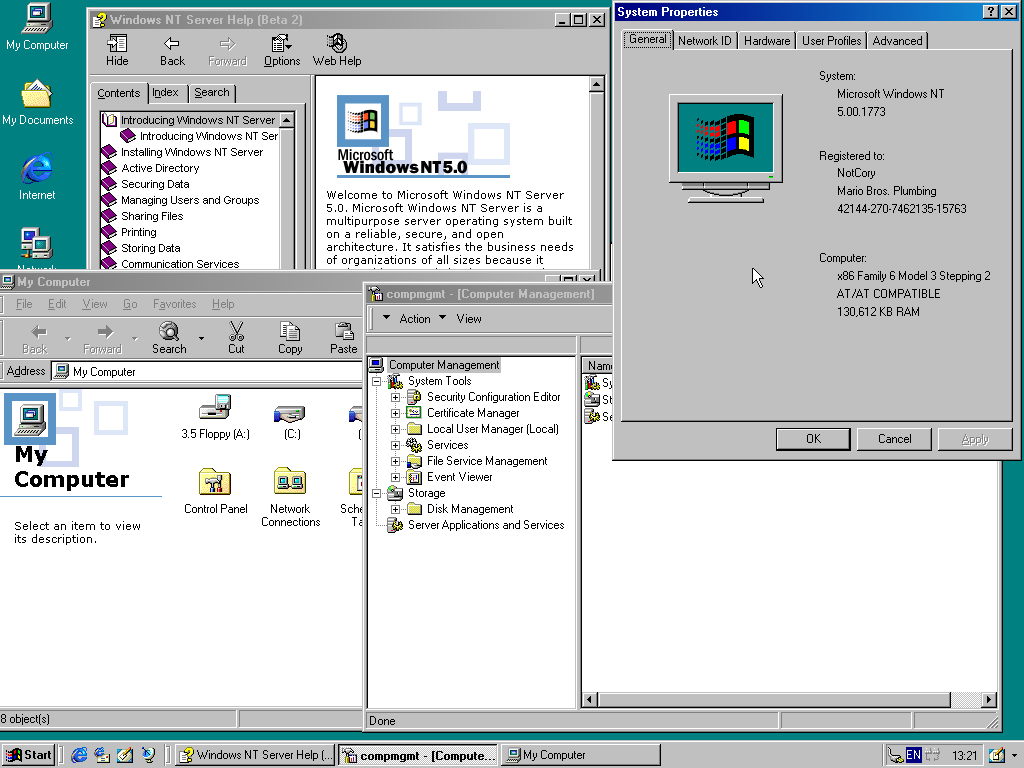Viewport: 1024px width, 768px height.
Task: Click the Cancel button in System Properties
Action: point(894,439)
